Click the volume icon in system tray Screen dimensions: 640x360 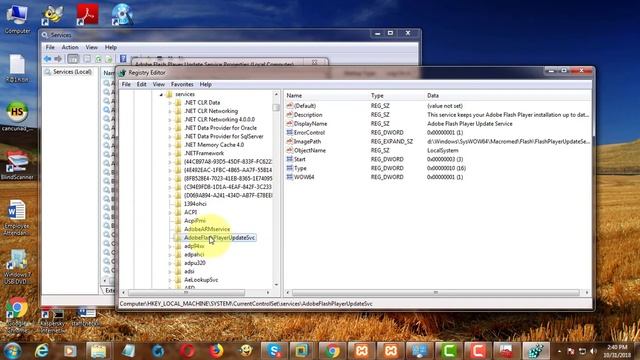pos(593,351)
